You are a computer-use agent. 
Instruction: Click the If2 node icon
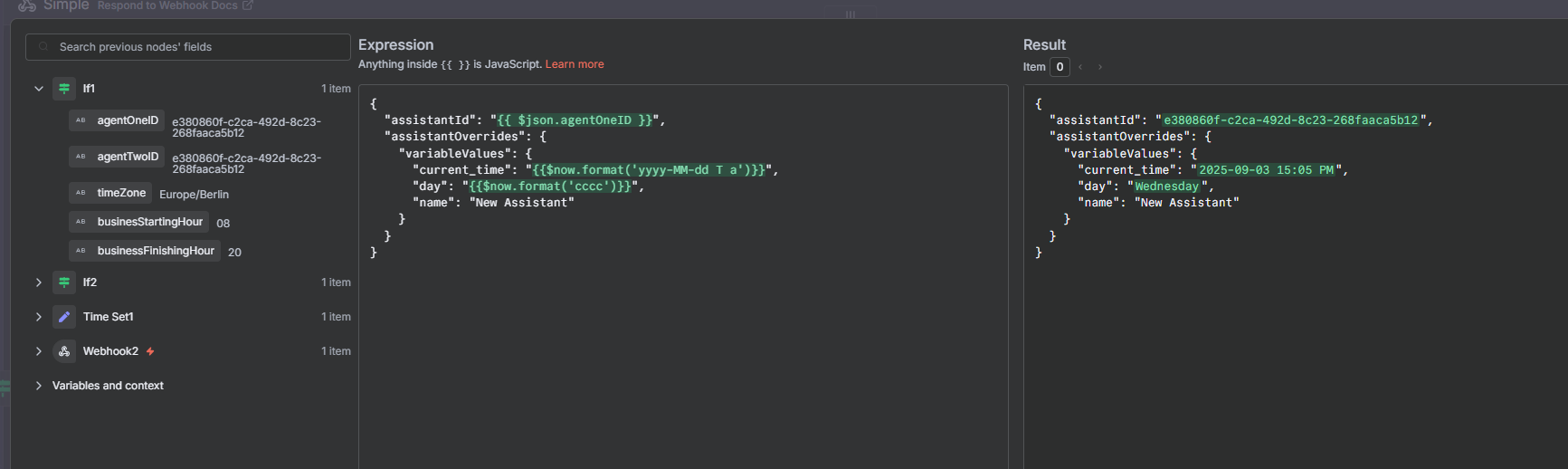64,282
